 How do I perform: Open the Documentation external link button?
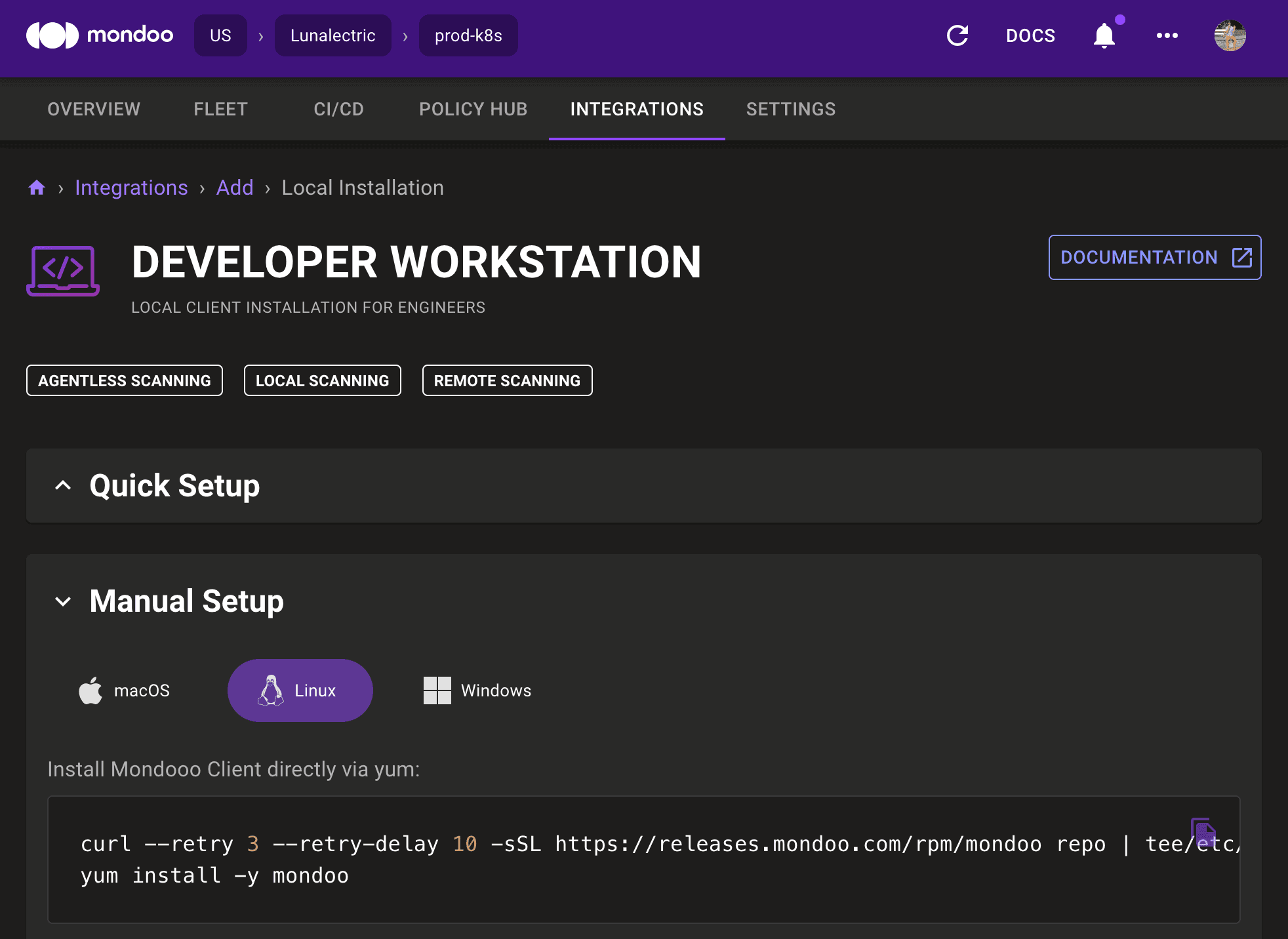pos(1154,257)
